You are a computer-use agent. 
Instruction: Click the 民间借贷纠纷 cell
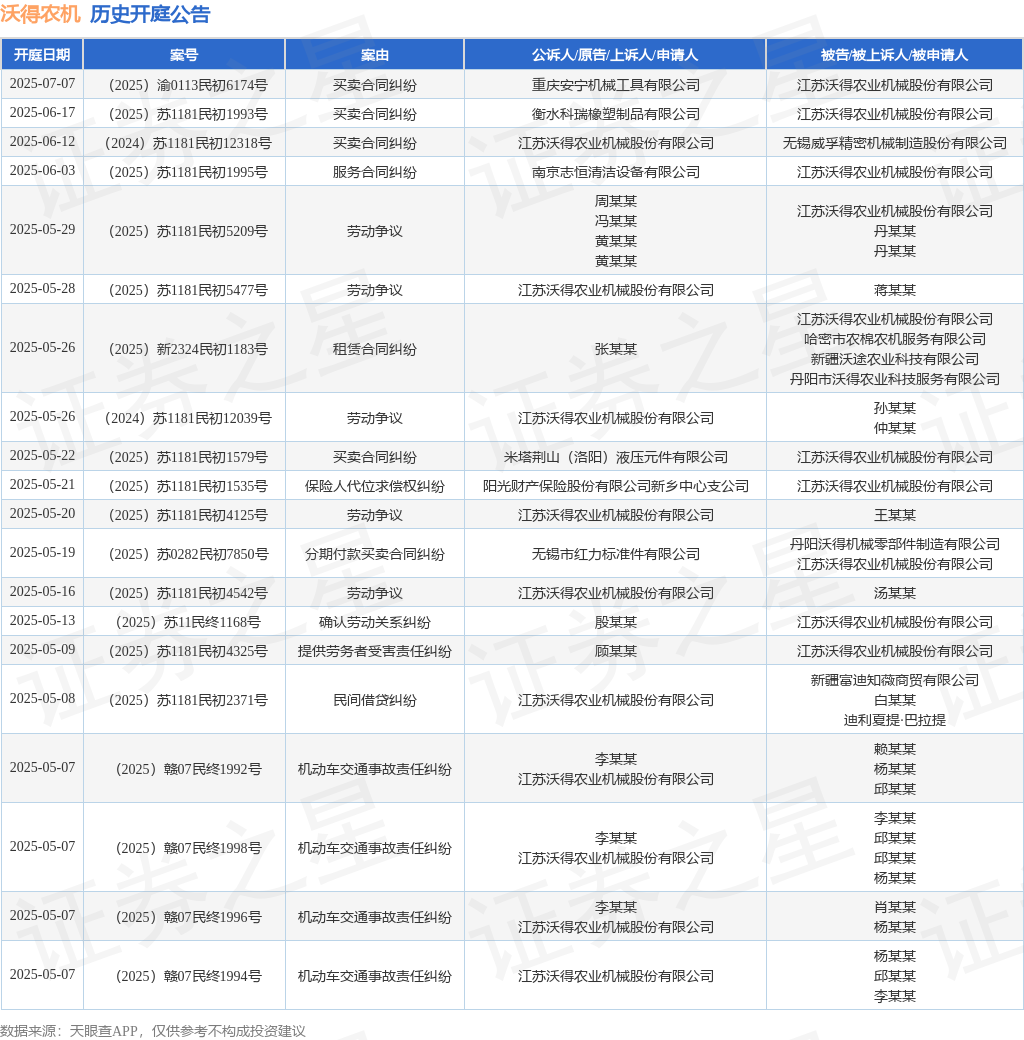[375, 700]
